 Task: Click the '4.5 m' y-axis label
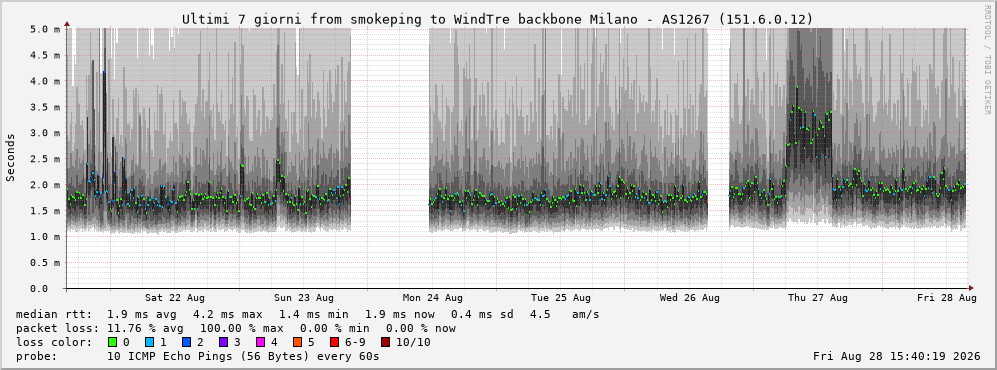(45, 55)
